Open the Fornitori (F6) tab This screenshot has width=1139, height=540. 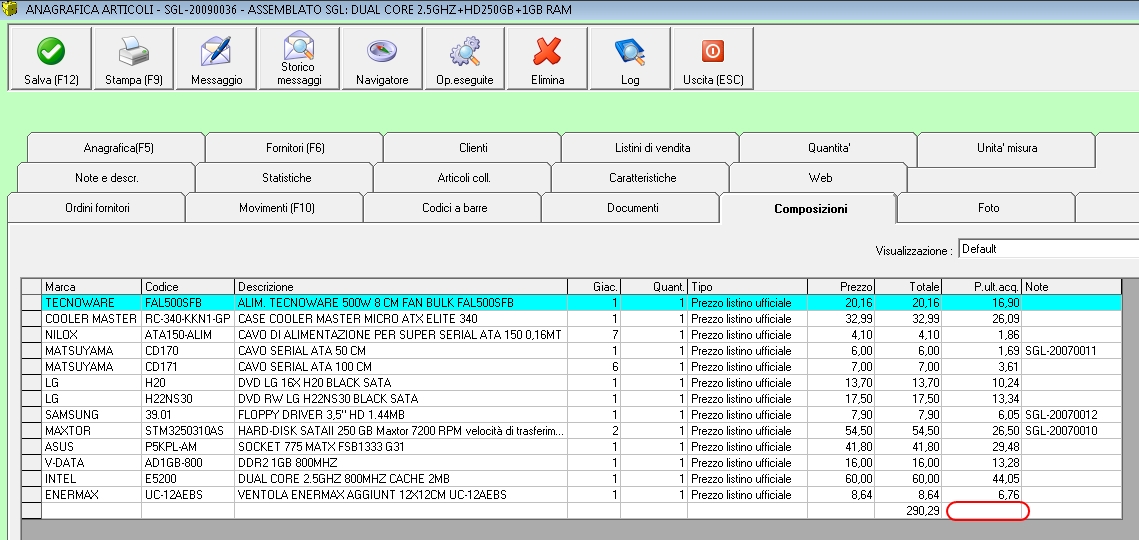295,148
